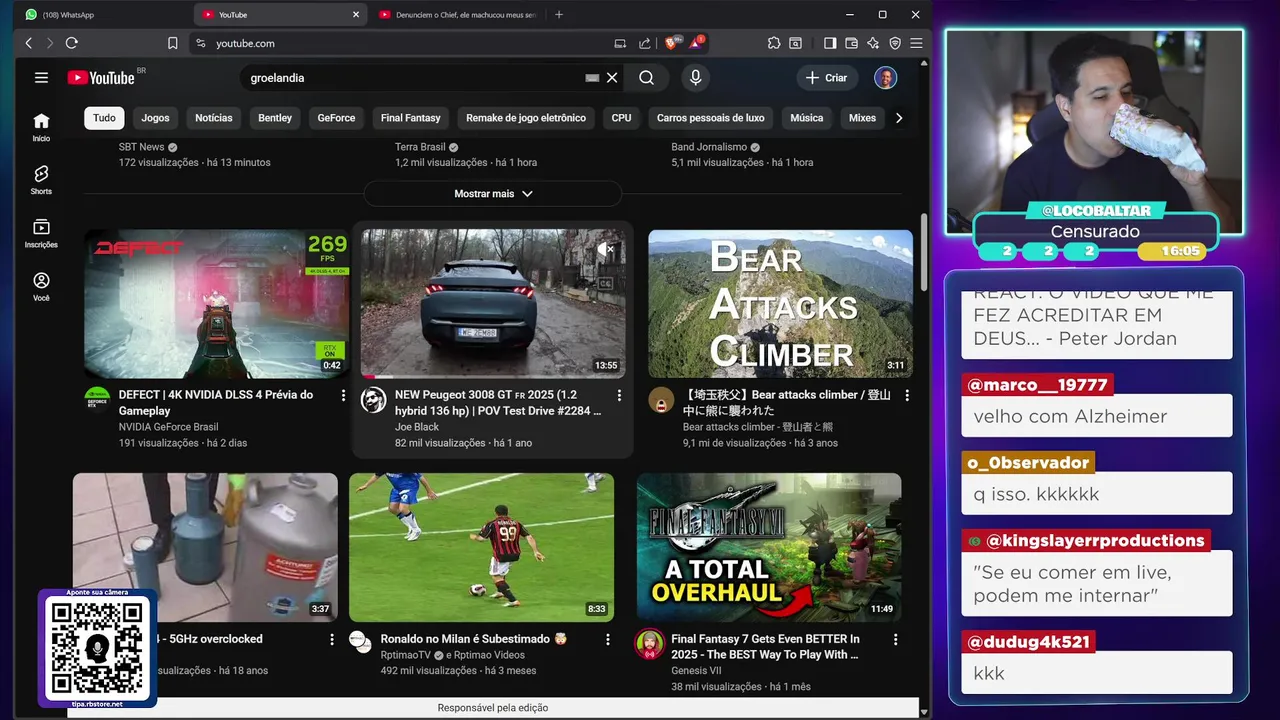Open Genesis VII channel link
The image size is (1280, 720).
point(696,671)
